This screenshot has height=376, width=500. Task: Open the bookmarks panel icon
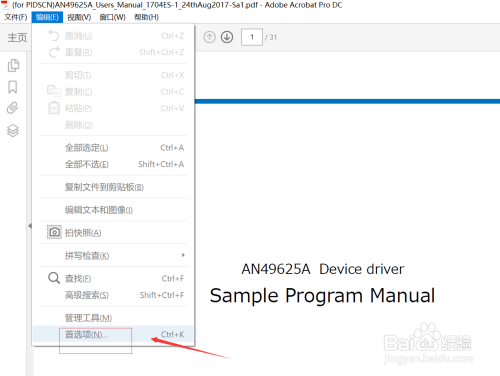[13, 87]
